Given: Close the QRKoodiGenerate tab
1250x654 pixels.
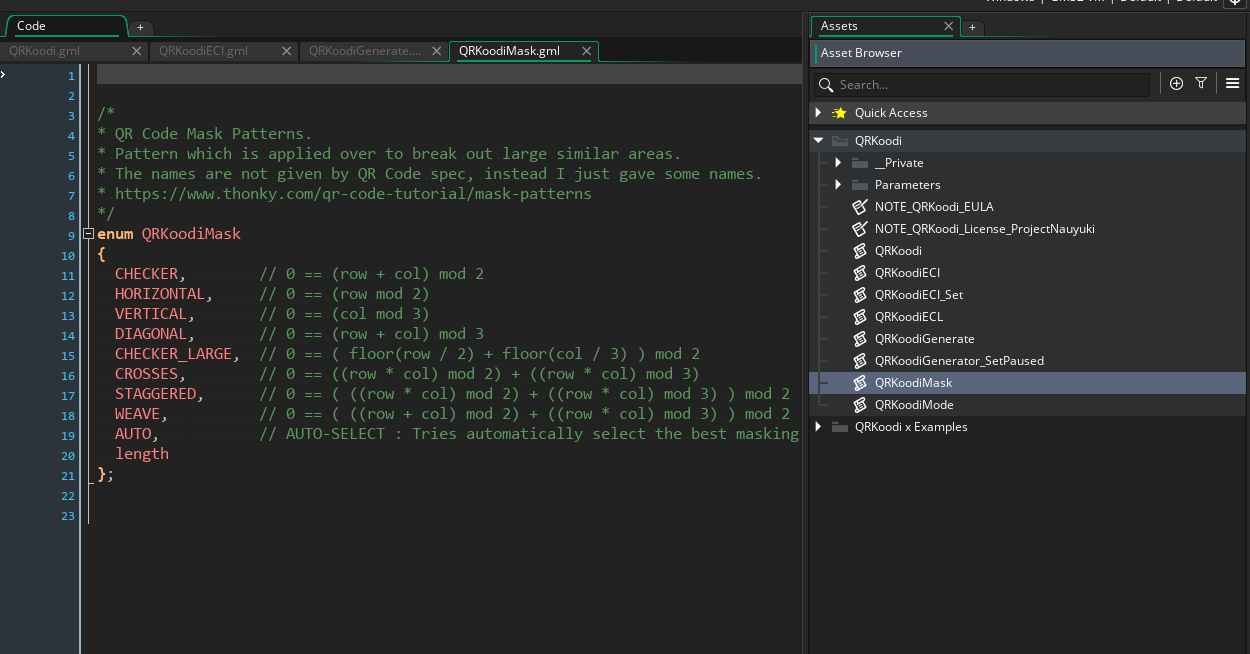Looking at the screenshot, I should point(437,51).
